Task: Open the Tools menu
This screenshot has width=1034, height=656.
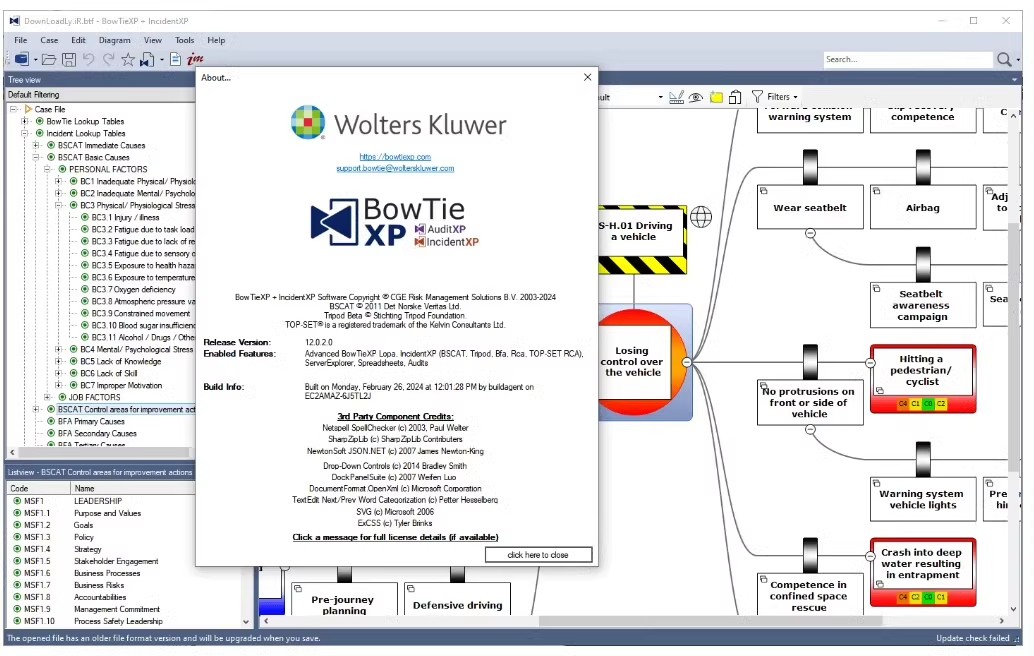Action: point(185,40)
